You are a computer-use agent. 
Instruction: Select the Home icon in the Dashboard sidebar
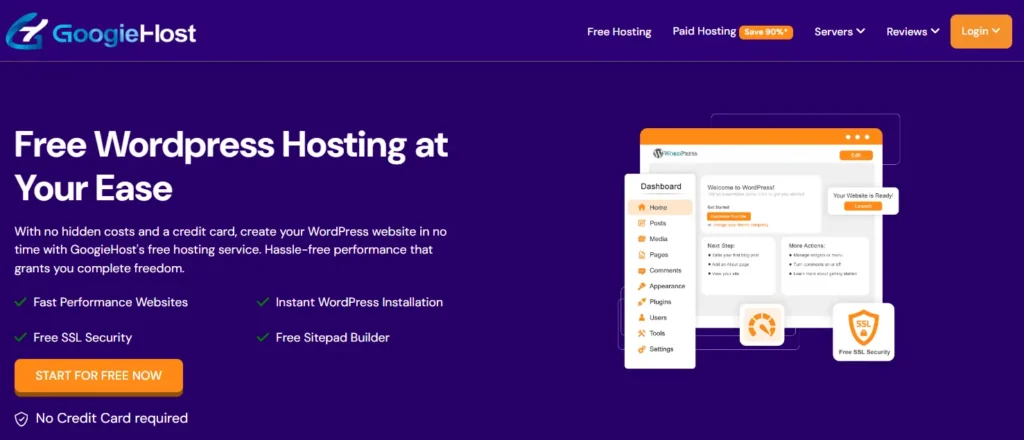point(640,208)
